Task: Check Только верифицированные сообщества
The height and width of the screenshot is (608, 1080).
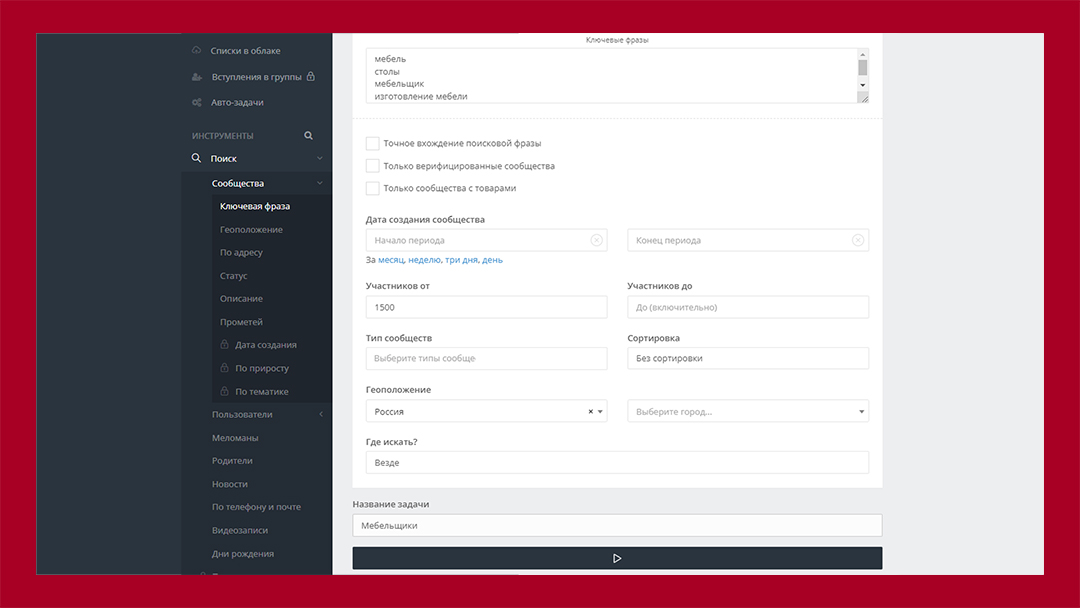Action: pos(373,166)
